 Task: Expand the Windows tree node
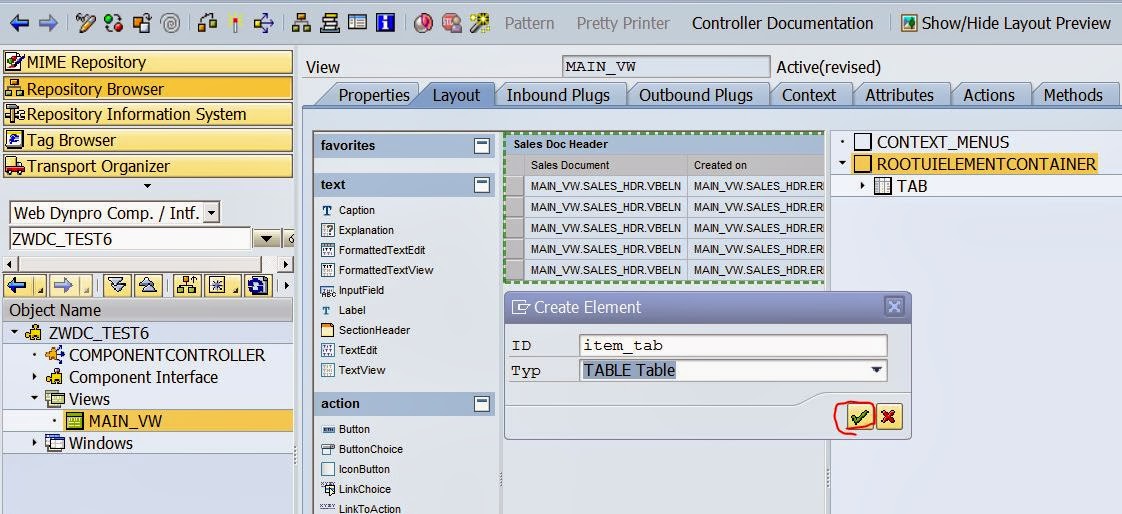pos(34,442)
